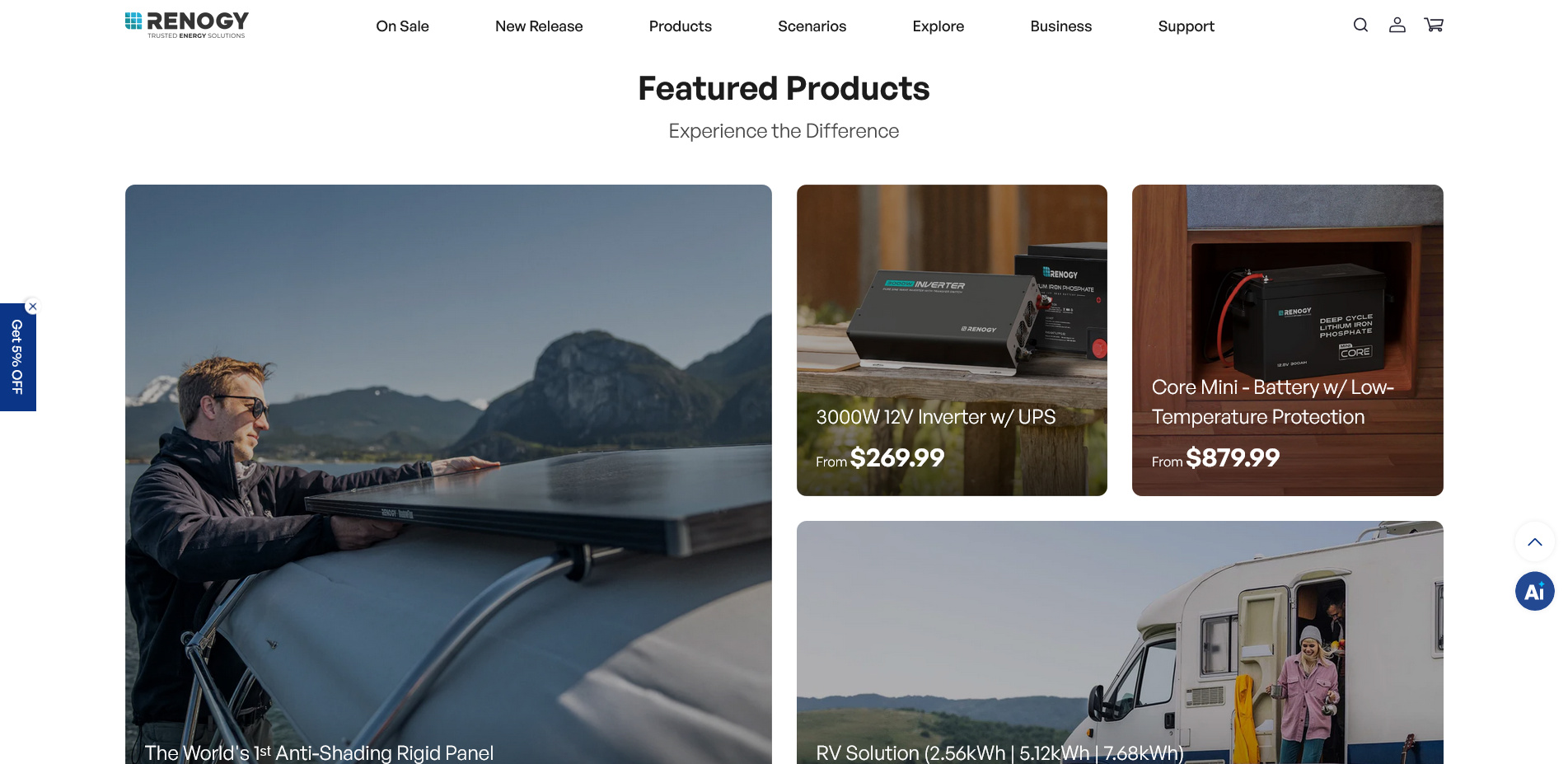Viewport: 1568px width, 764px height.
Task: Open the On Sale menu
Action: tap(402, 26)
